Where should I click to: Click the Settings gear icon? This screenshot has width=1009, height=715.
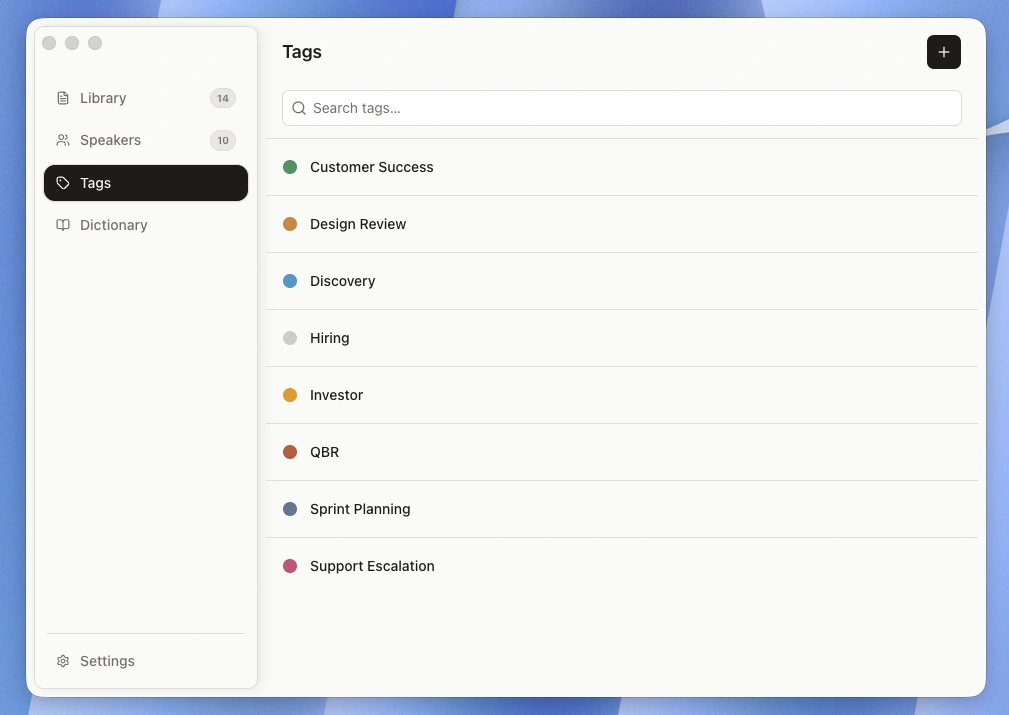[62, 661]
